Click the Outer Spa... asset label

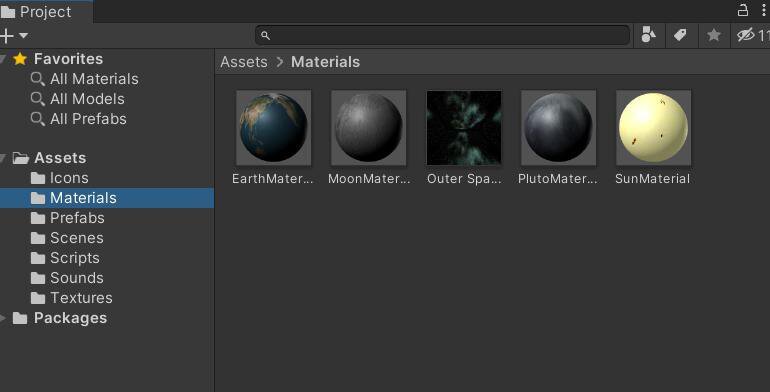click(464, 179)
